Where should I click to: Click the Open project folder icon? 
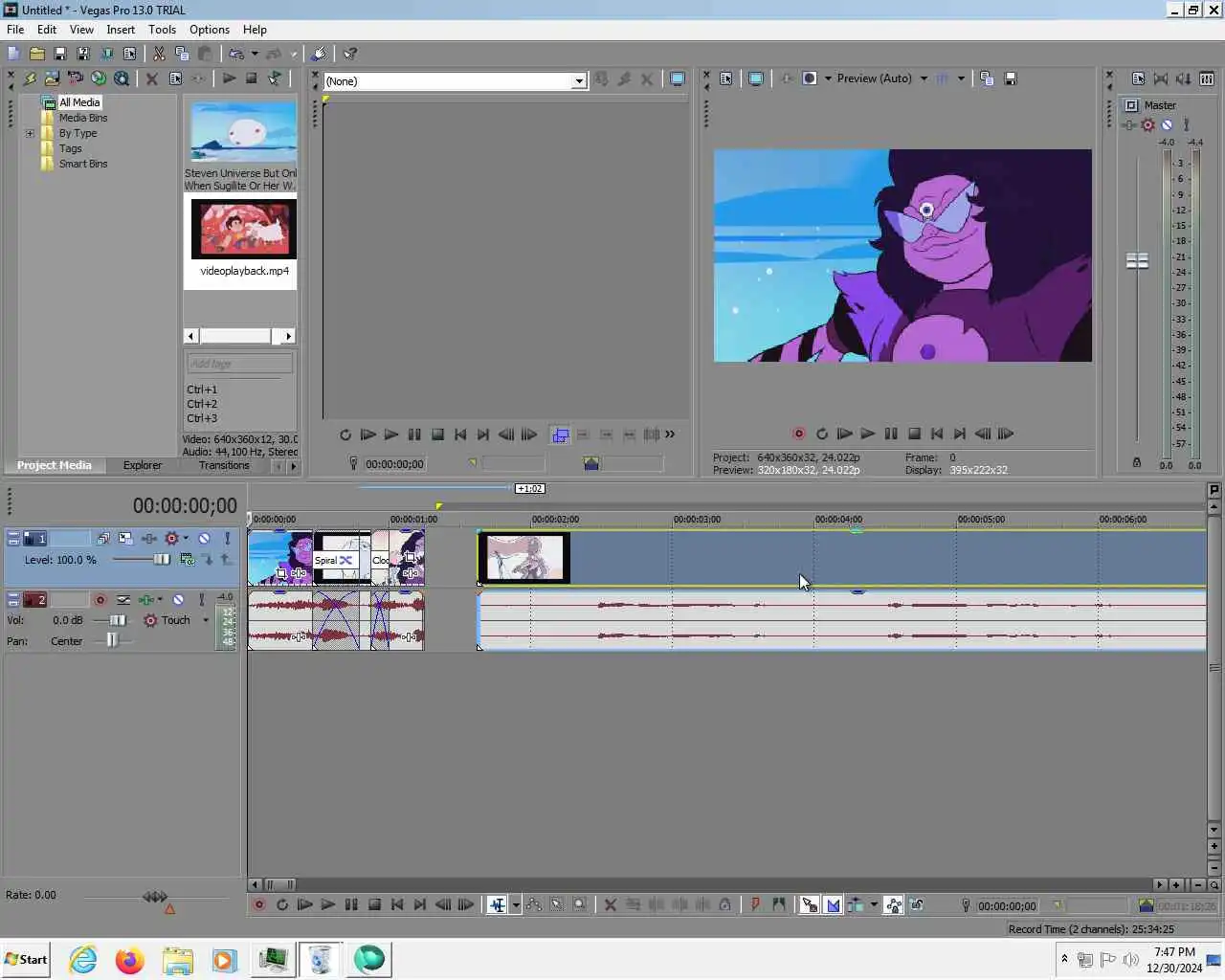tap(36, 54)
